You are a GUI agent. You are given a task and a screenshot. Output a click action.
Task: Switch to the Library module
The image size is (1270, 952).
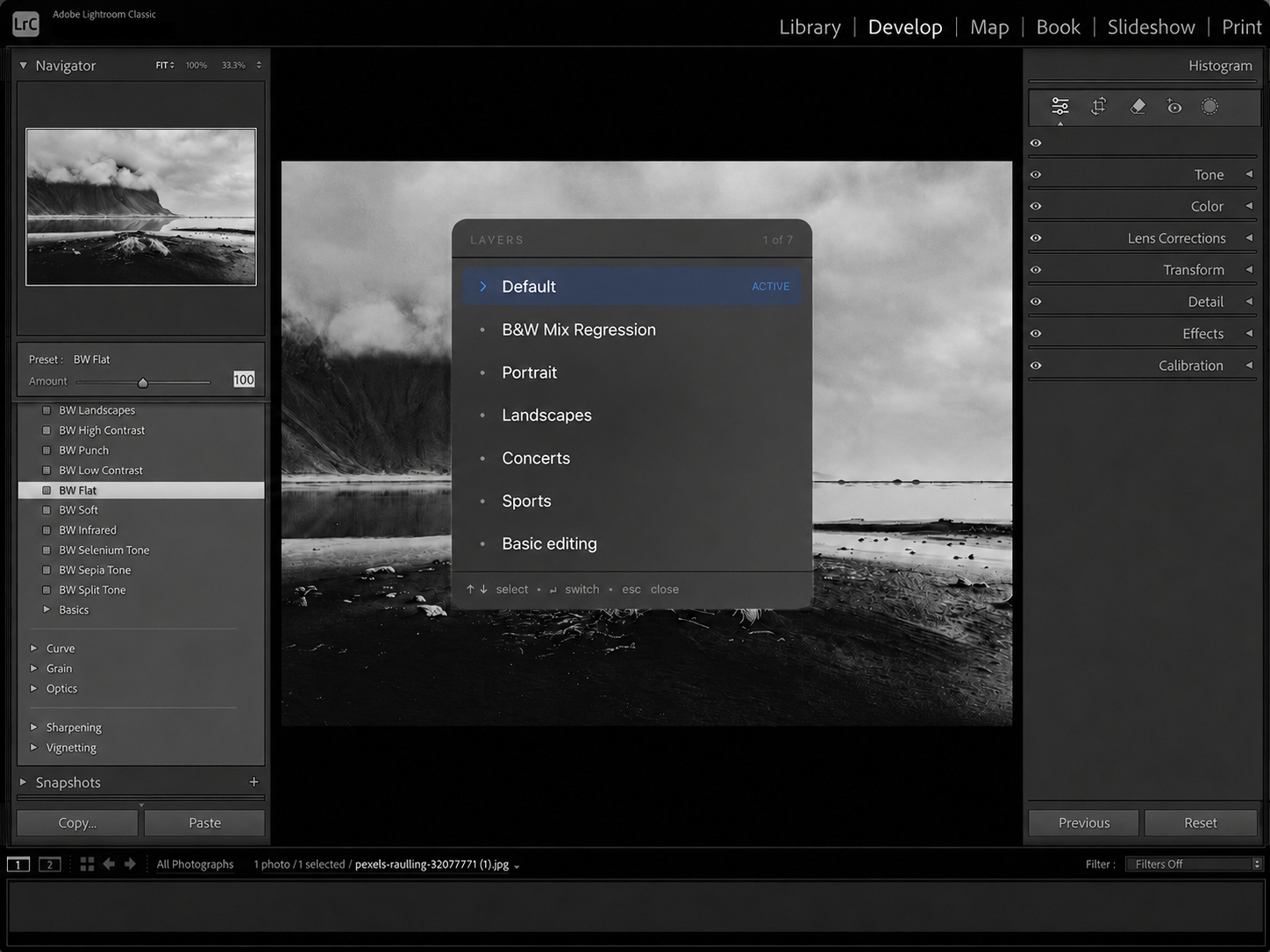[810, 27]
